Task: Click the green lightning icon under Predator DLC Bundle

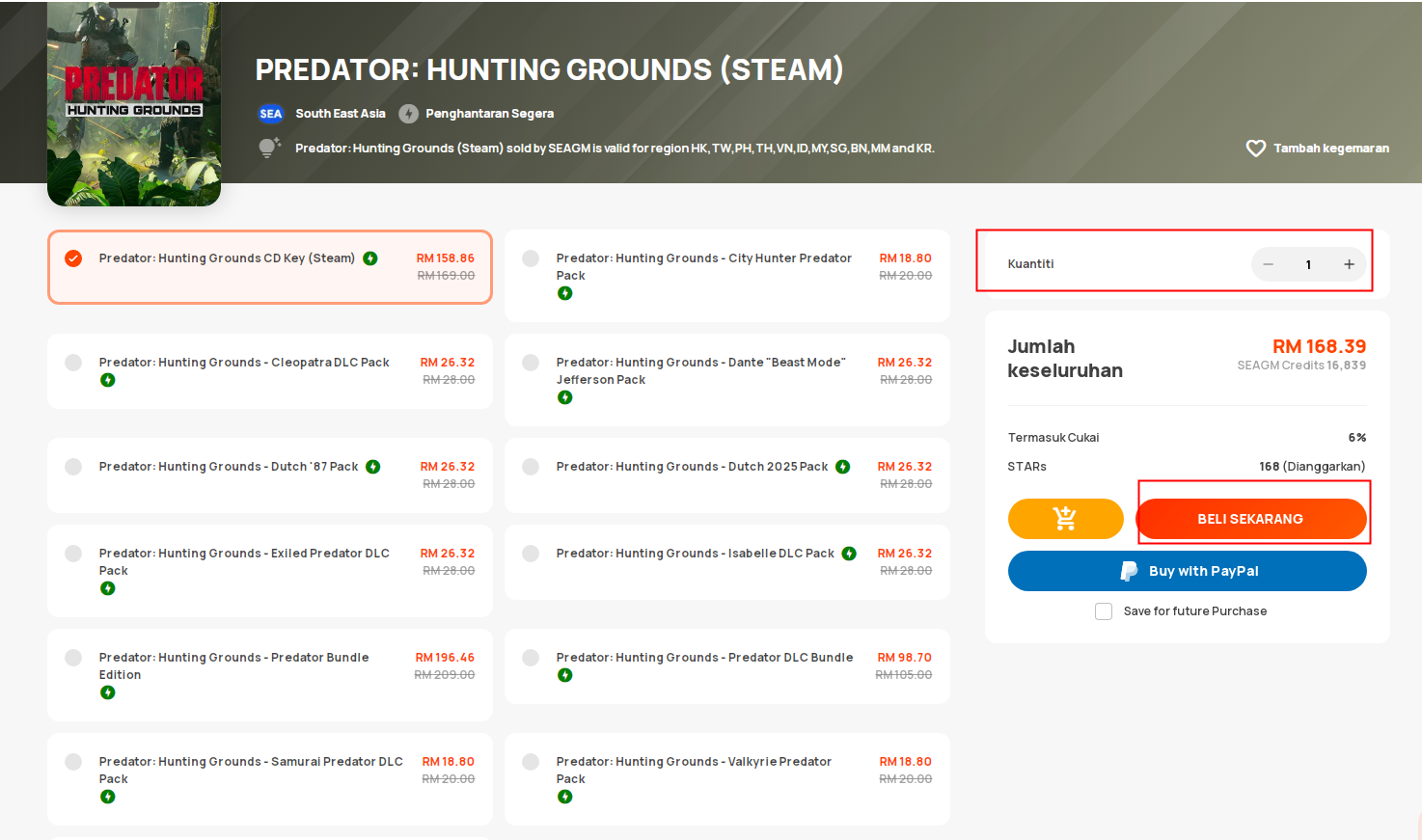Action: (x=565, y=675)
